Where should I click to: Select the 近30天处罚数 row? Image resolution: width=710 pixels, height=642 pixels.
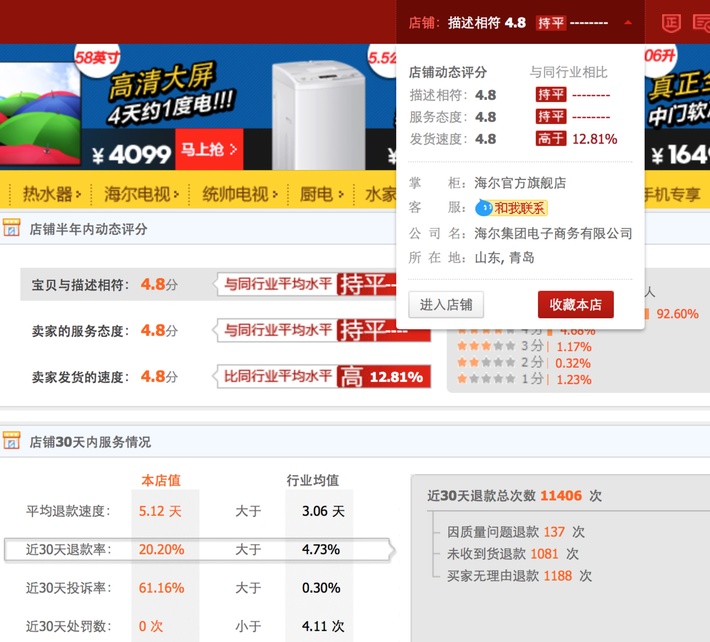186,626
